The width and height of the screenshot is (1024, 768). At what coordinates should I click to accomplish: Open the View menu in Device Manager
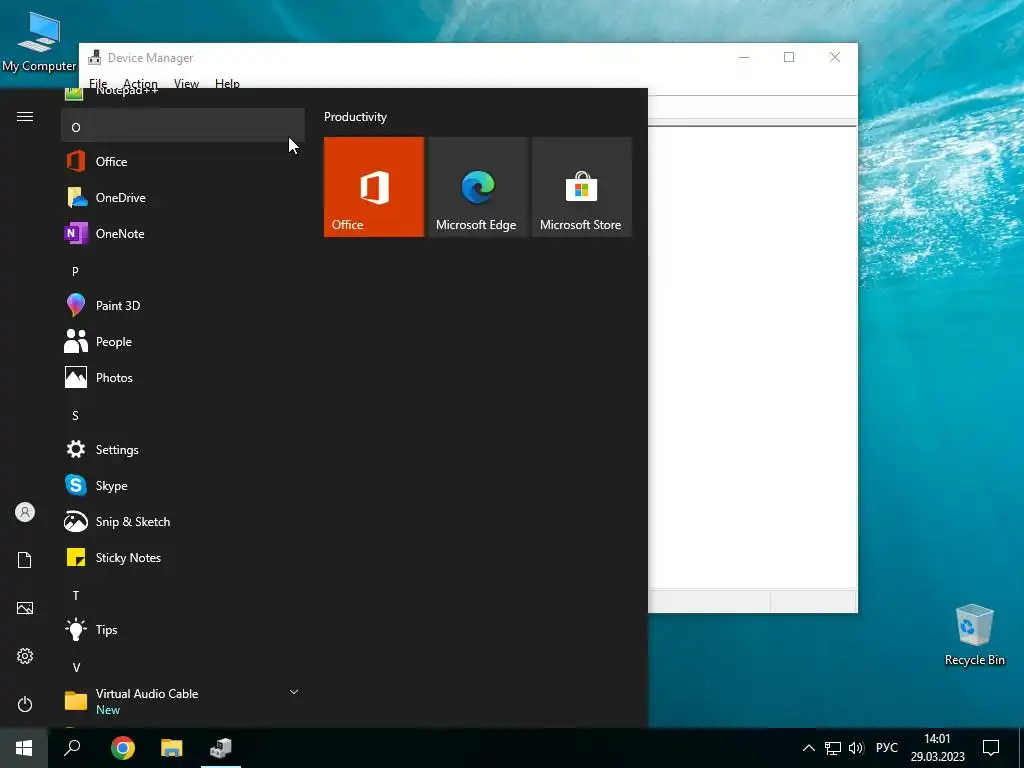(186, 83)
